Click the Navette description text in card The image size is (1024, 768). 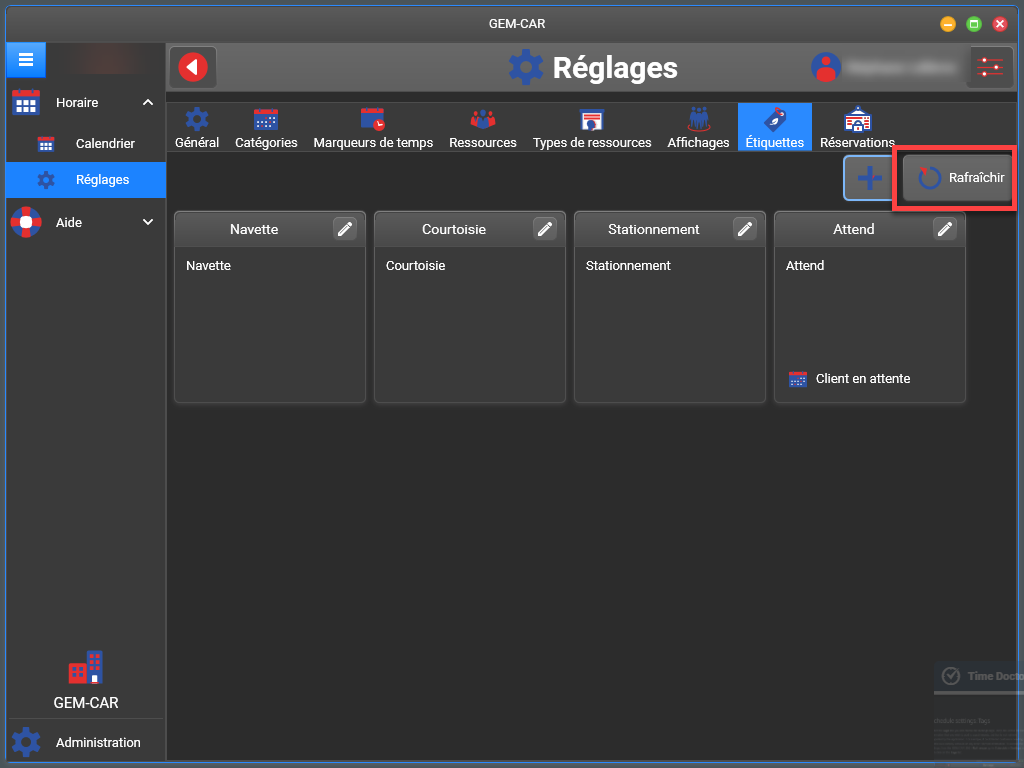click(208, 266)
